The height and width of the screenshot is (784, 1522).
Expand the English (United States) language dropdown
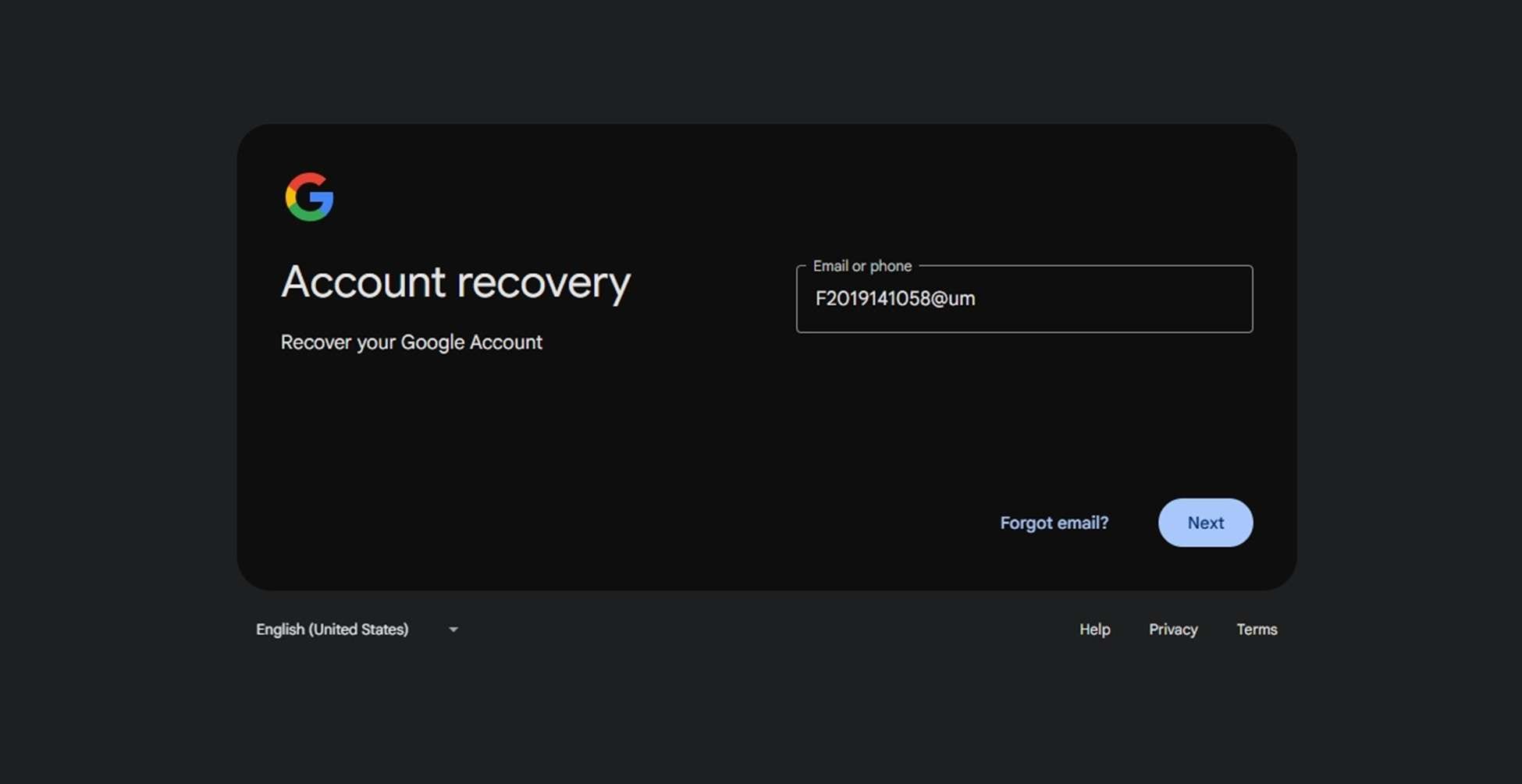tap(357, 630)
